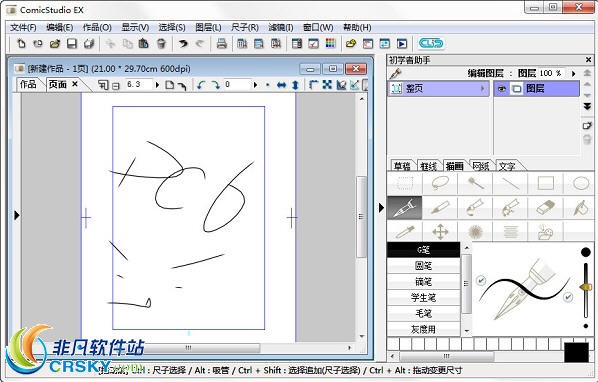This screenshot has width=598, height=382.
Task: Click the rotate view left arrow
Action: (201, 85)
